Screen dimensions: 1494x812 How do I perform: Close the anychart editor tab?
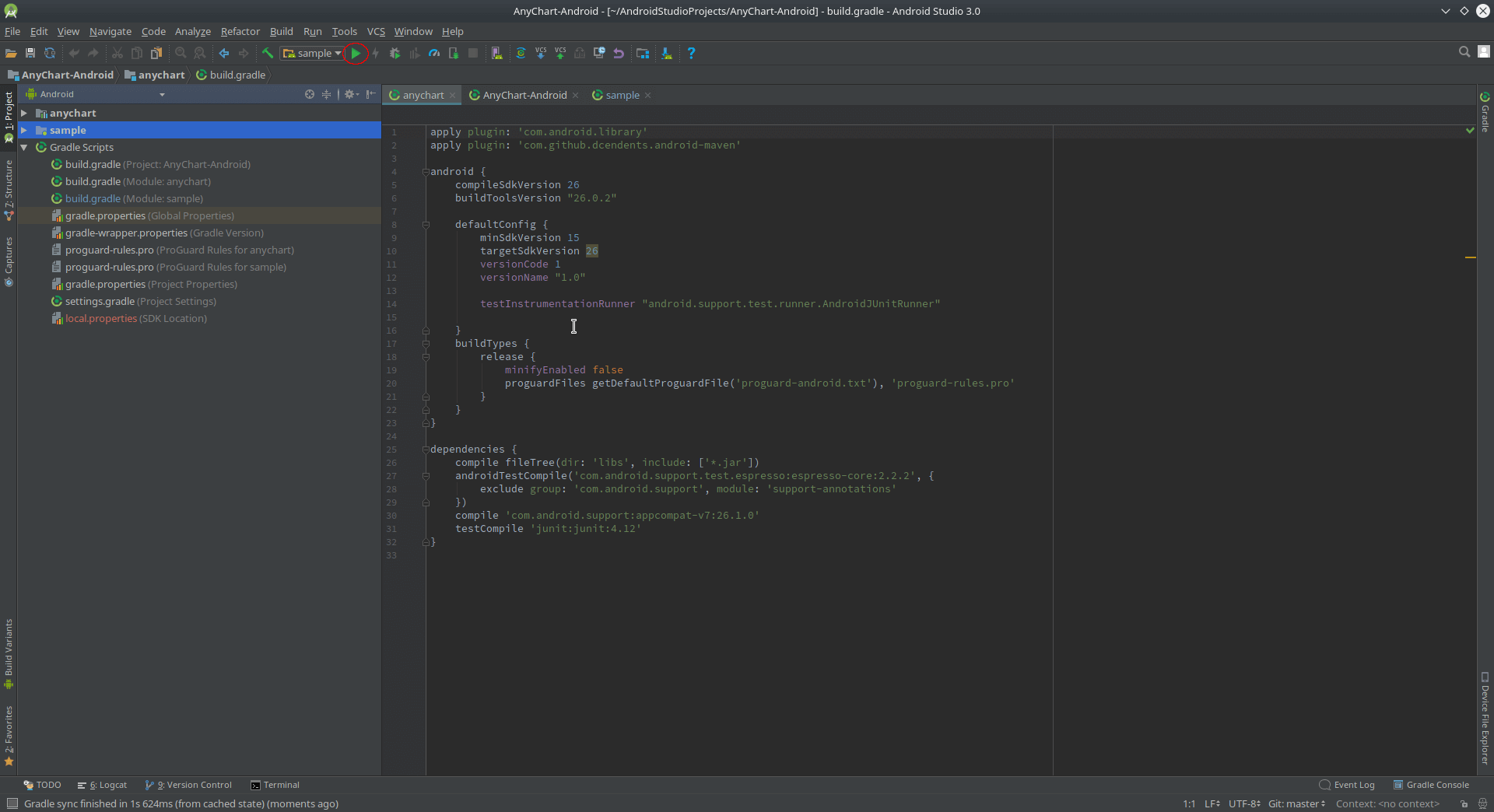coord(452,96)
